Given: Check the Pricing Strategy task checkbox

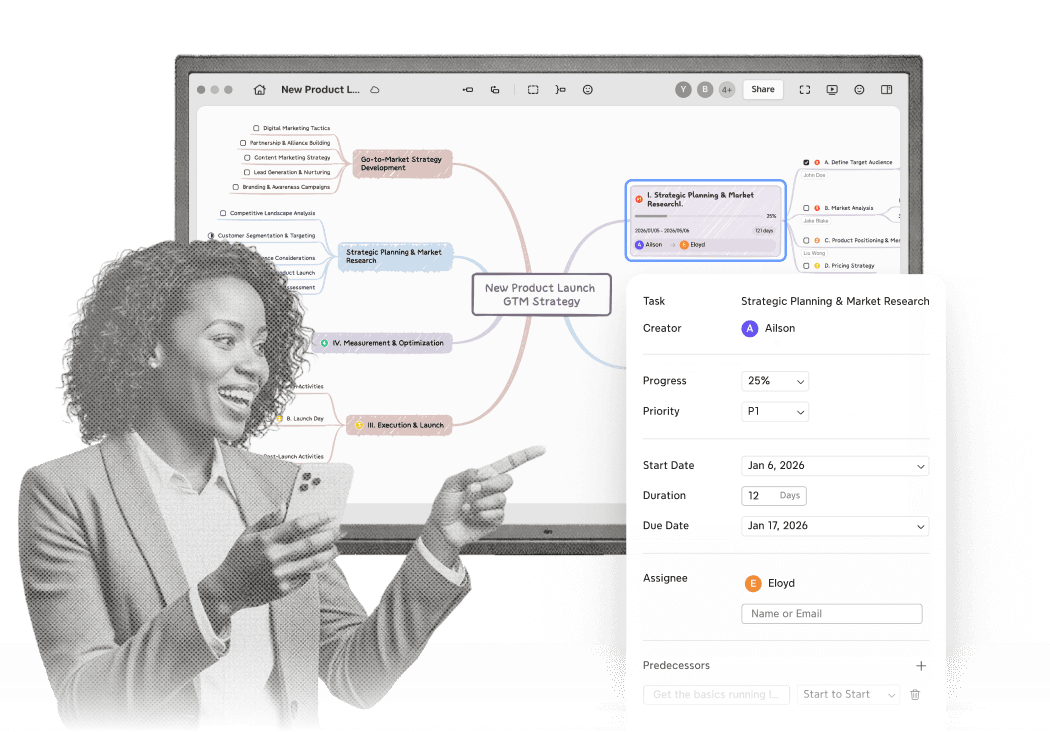Looking at the screenshot, I should 806,266.
